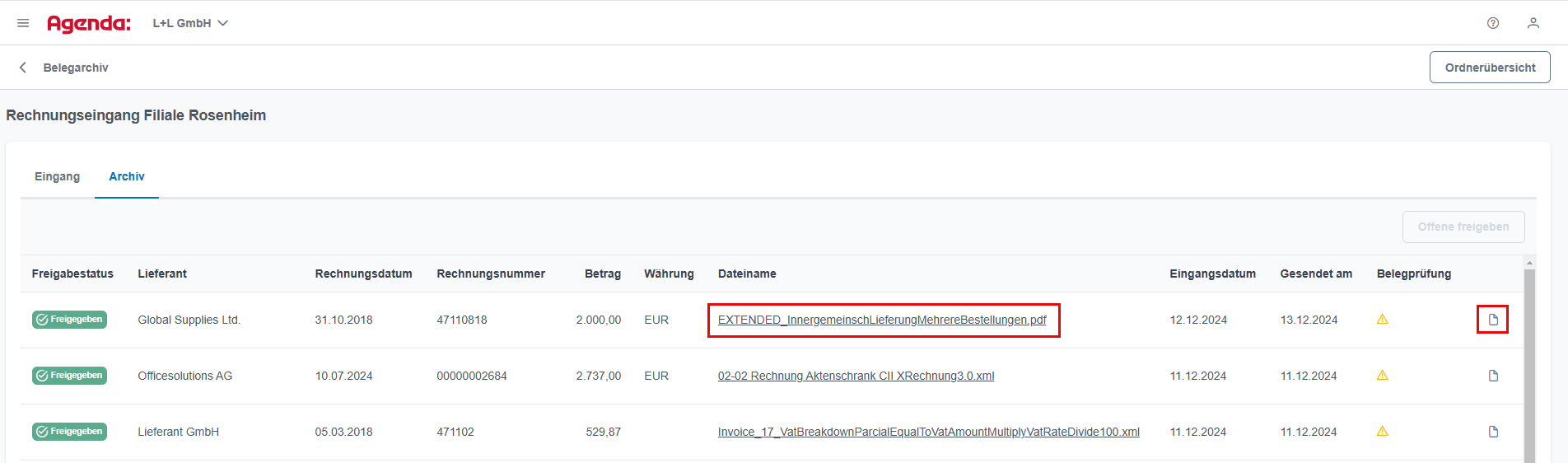The height and width of the screenshot is (463, 1568).
Task: Click the Währung column header
Action: 669,274
